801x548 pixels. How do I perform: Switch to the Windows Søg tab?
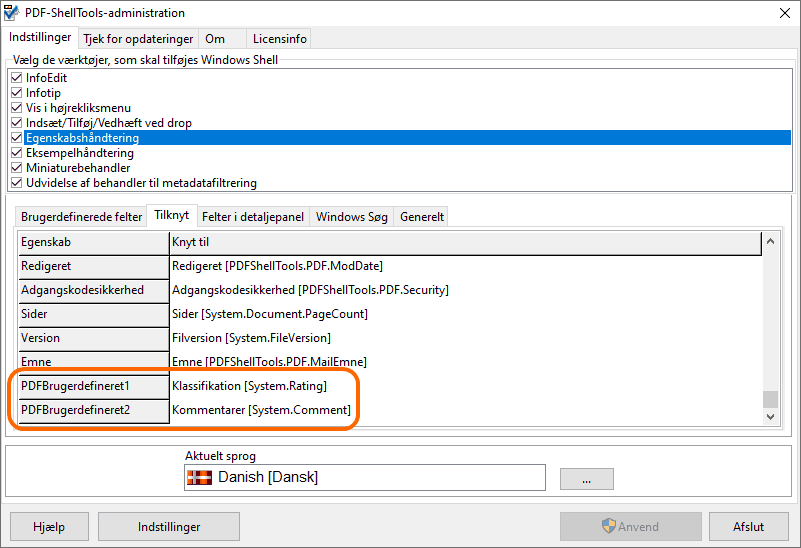351,217
